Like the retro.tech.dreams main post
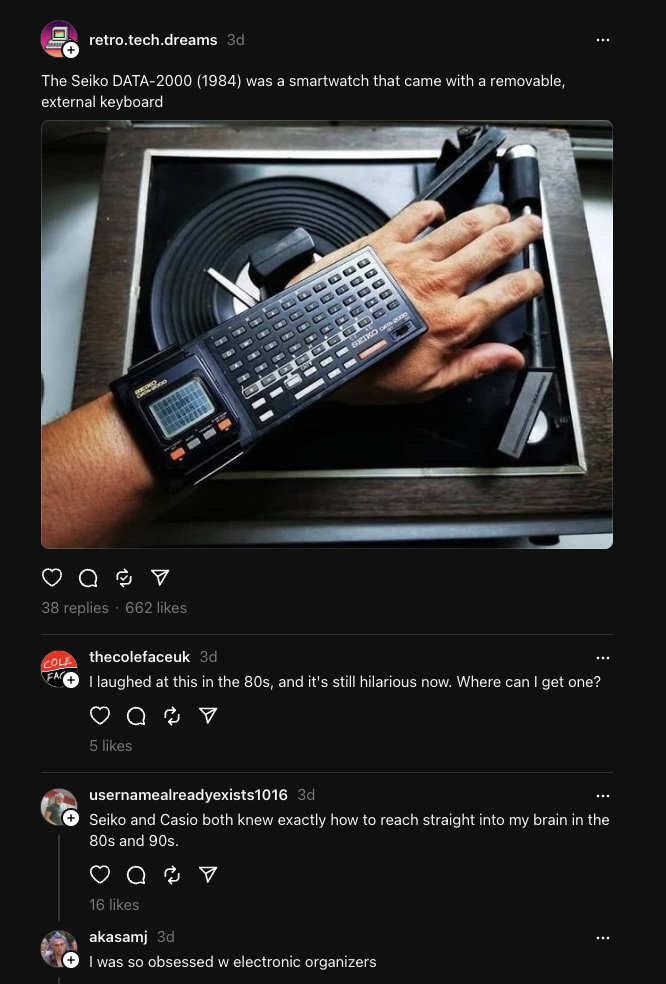The height and width of the screenshot is (984, 666). 51,577
